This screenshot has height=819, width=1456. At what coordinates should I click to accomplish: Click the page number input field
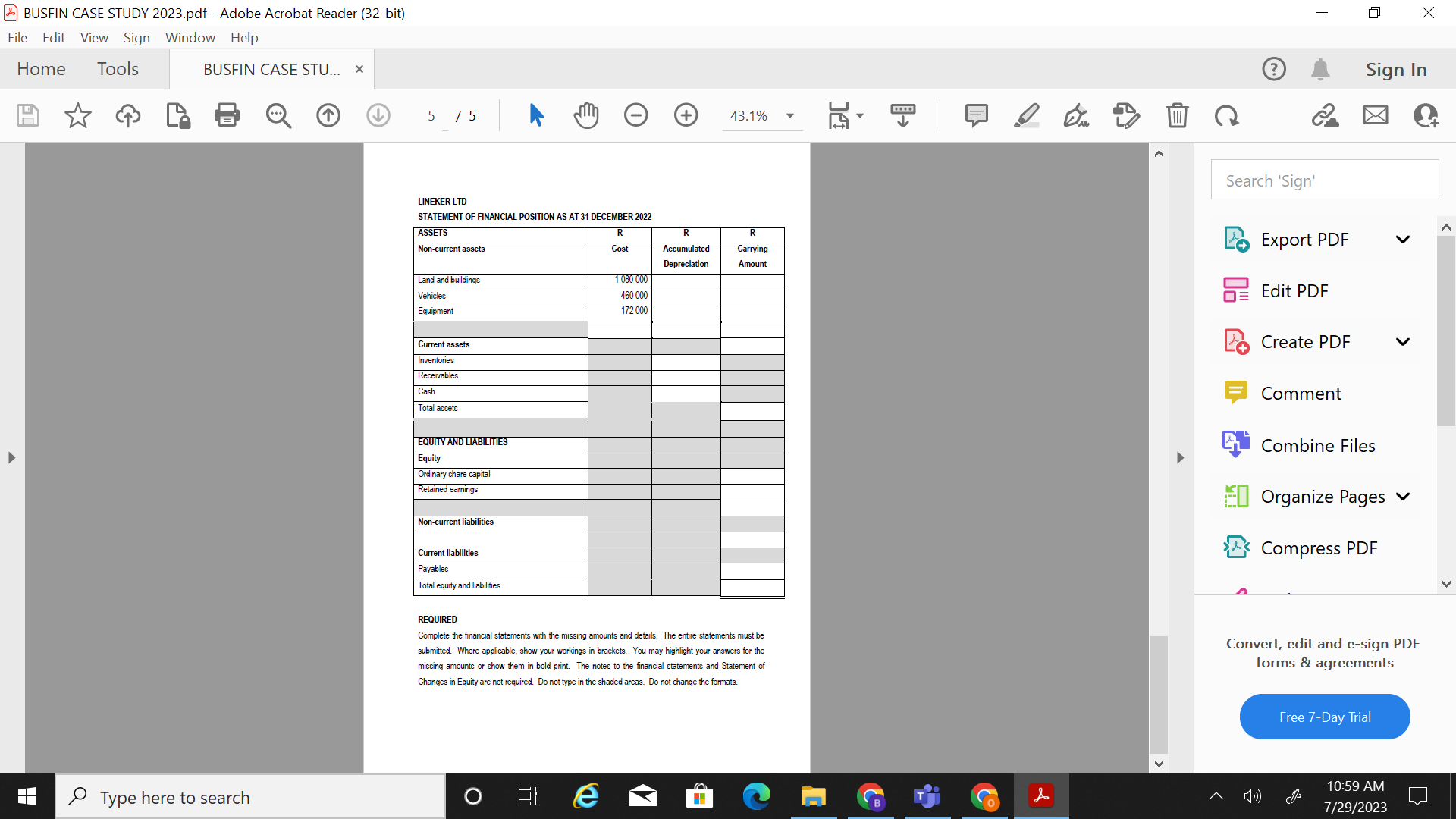(431, 115)
